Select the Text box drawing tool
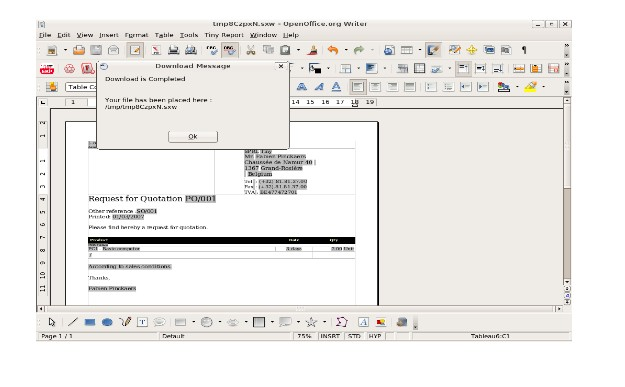Screen dimensions: 625x387 tap(142, 322)
